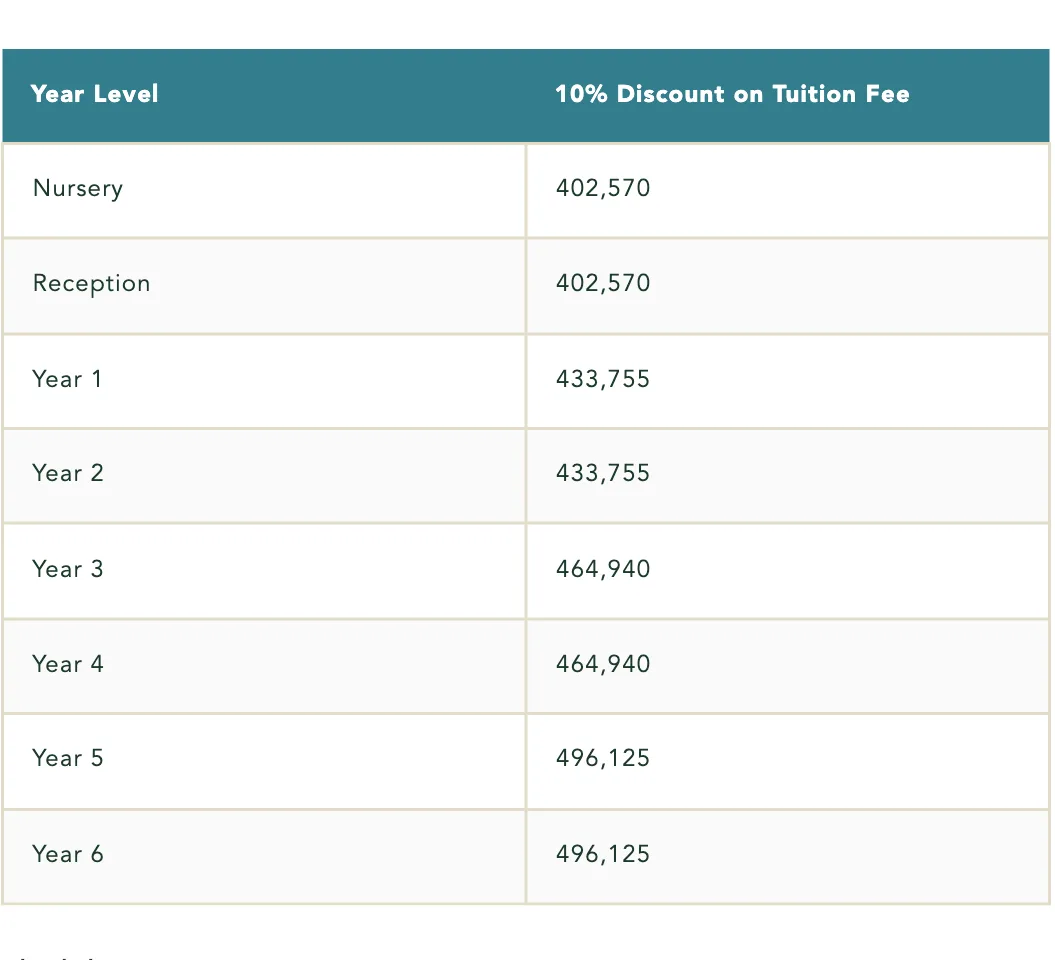Select the 496,125 value for Year 6

(x=603, y=854)
